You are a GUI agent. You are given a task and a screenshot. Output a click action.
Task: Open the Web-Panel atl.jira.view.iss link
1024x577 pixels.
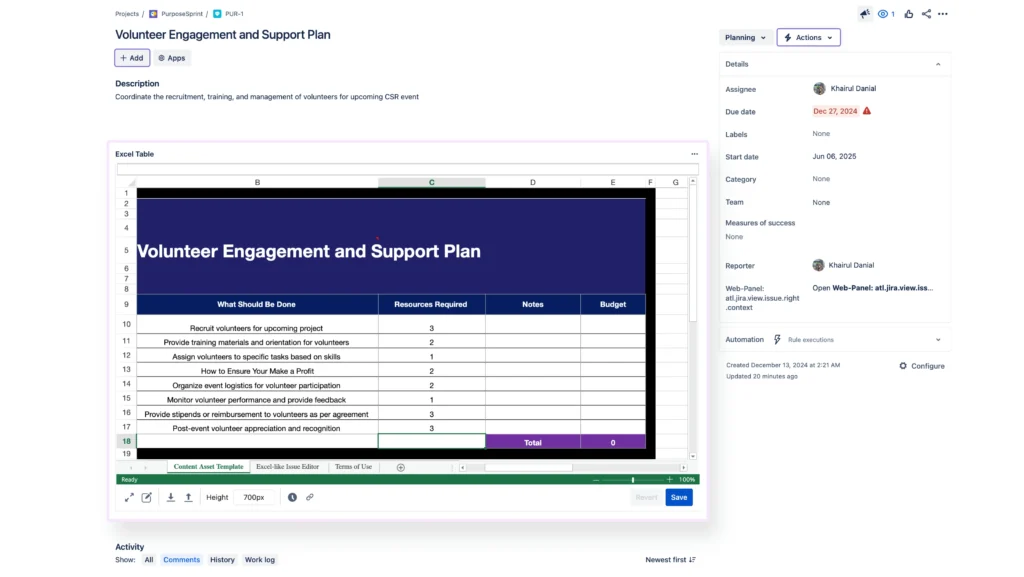pos(872,288)
